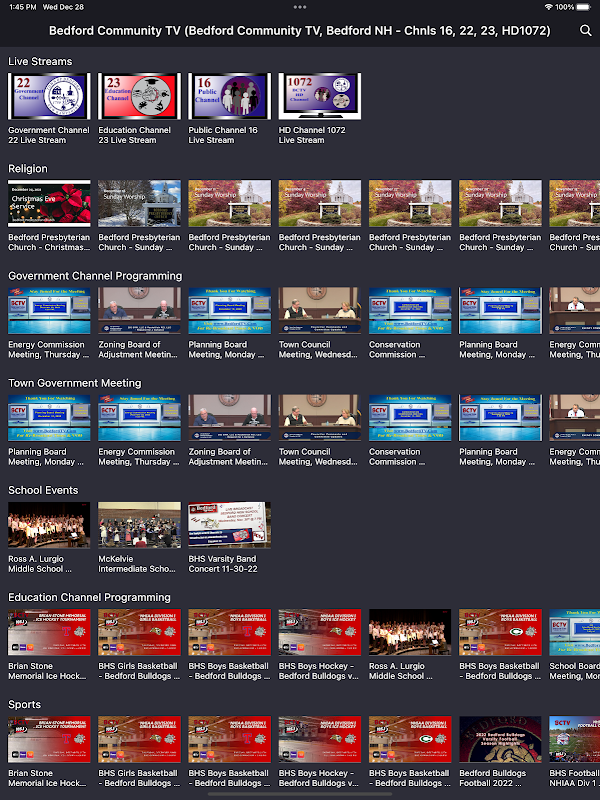The image size is (600, 800).
Task: Select the Religion section heading
Action: pyautogui.click(x=28, y=169)
